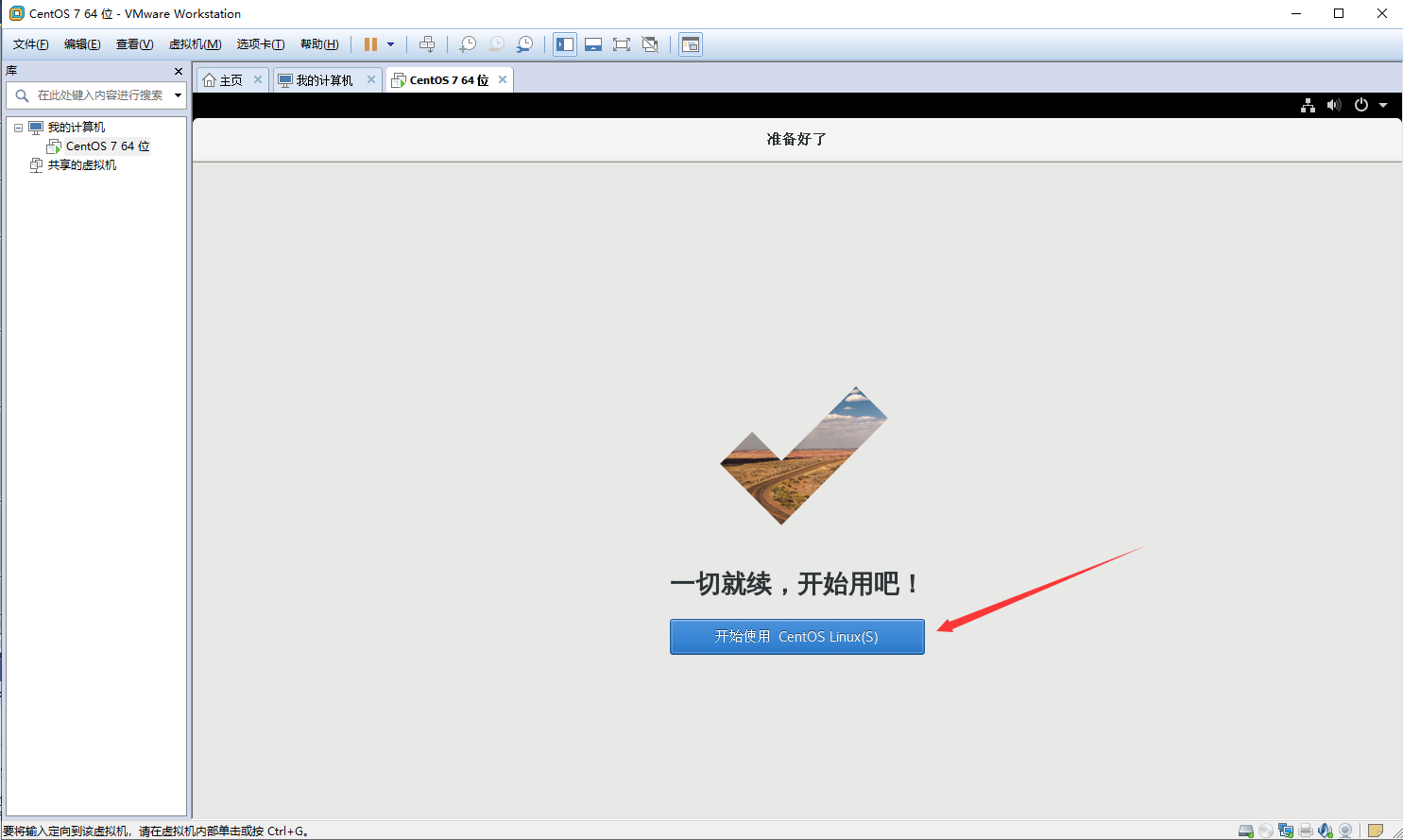Take a snapshot of this virtual machine

[x=468, y=44]
